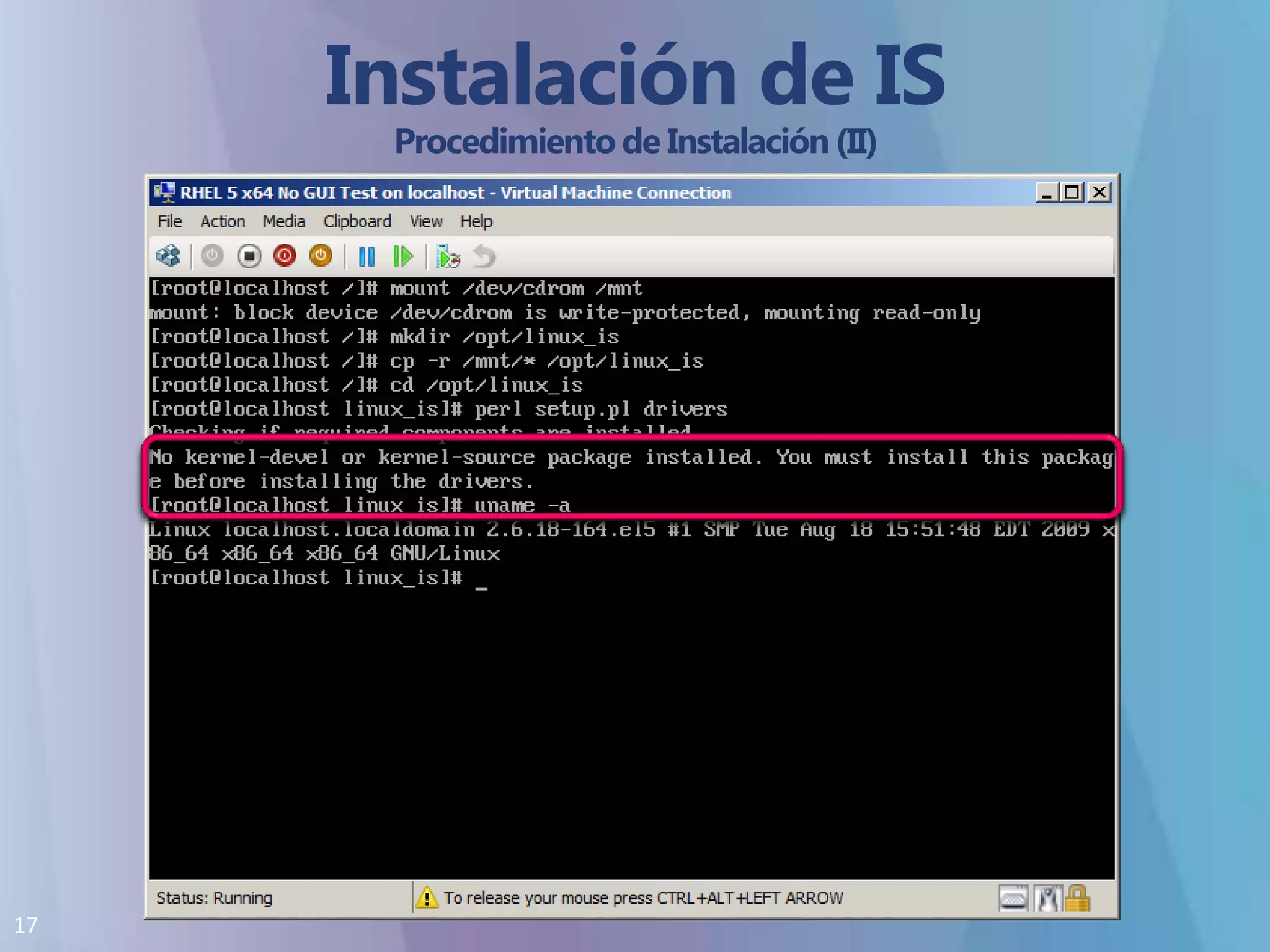Click 'To release your mouse press CTRL+ALT+LEFT ARROW'
The width and height of the screenshot is (1270, 952).
click(643, 898)
